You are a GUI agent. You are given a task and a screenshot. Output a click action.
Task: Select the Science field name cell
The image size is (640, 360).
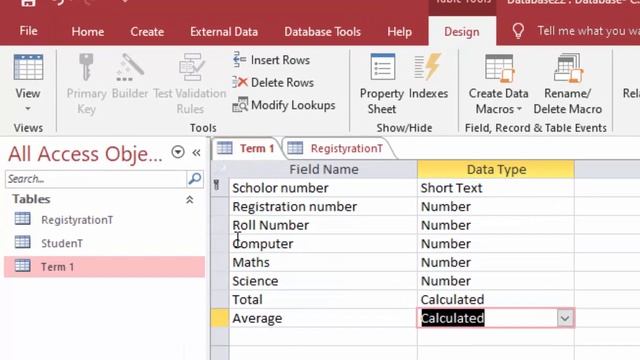323,281
